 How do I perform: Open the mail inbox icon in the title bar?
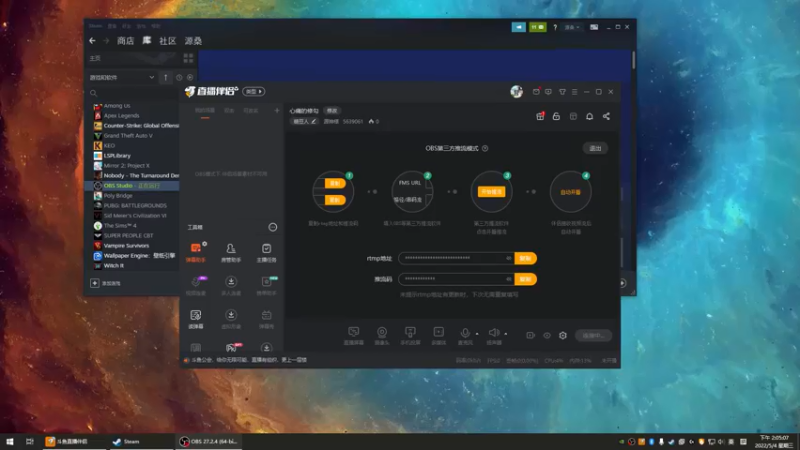[x=536, y=92]
